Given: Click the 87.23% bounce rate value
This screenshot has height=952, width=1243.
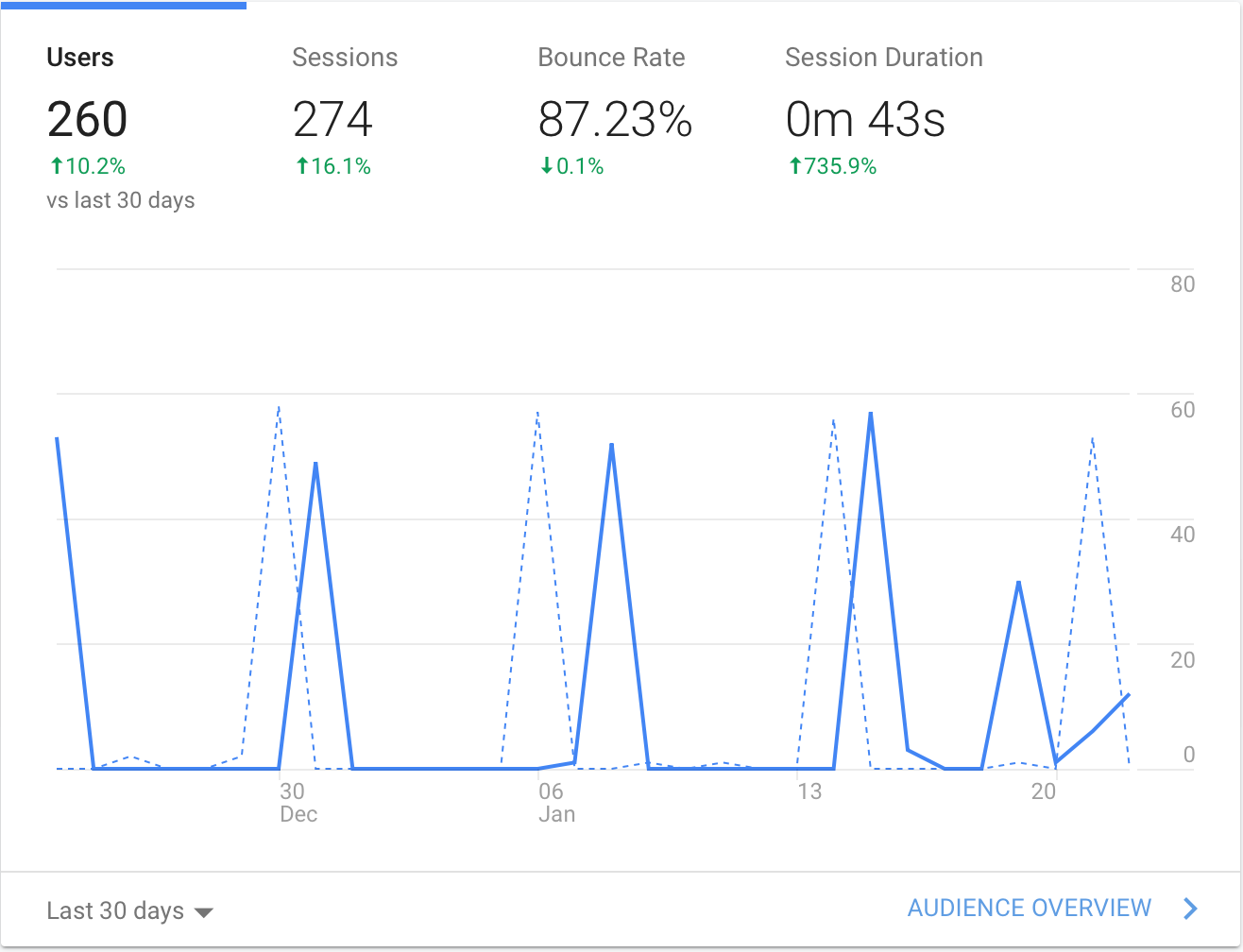Looking at the screenshot, I should (615, 120).
